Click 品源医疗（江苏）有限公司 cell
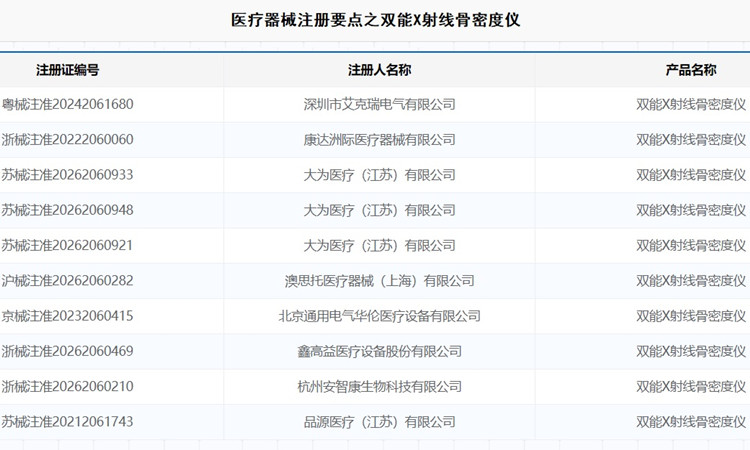The height and width of the screenshot is (450, 750). [379, 422]
